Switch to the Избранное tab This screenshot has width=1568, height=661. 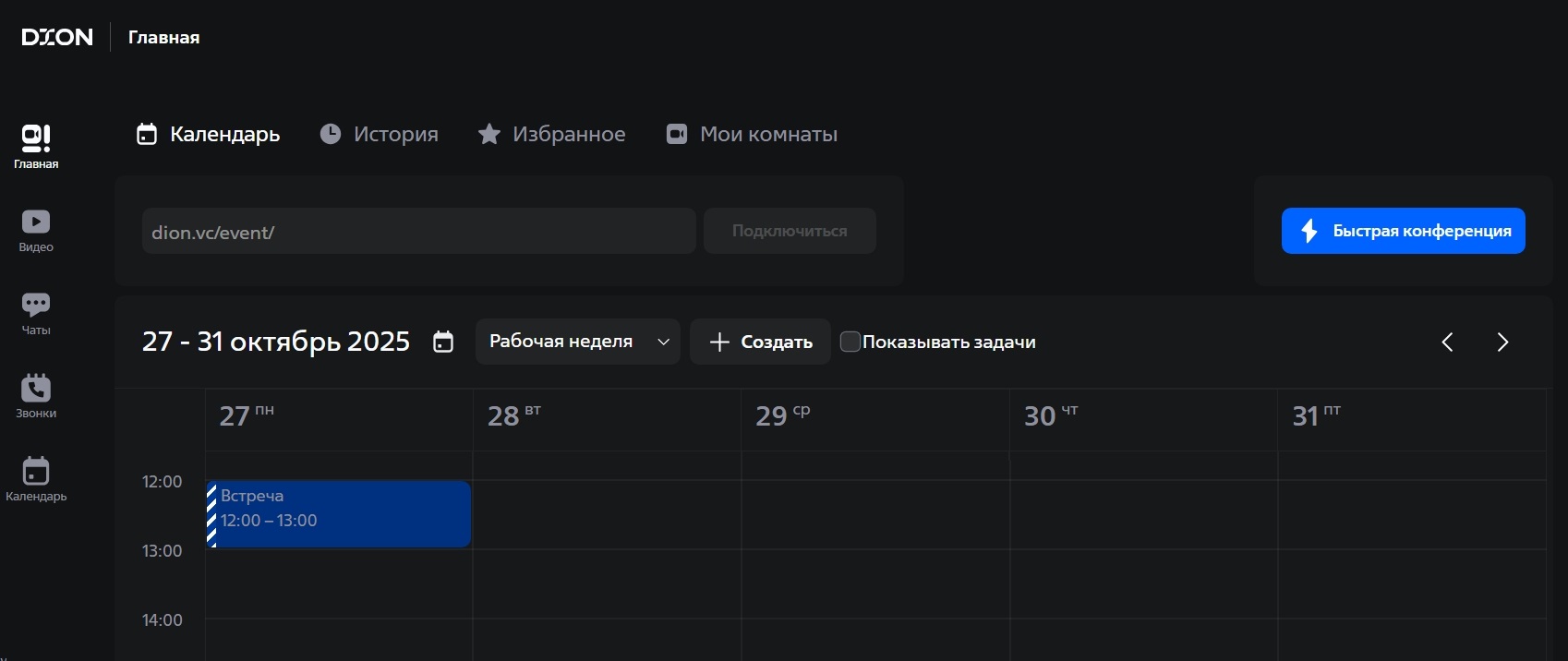(x=551, y=134)
